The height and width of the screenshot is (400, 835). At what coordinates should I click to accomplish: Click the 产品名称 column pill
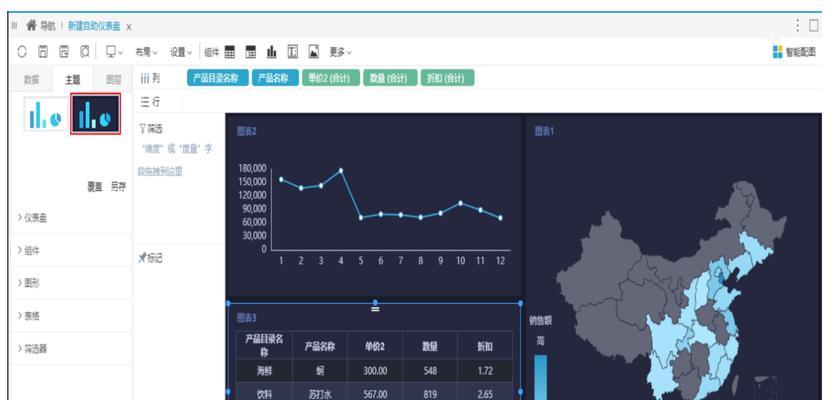pos(275,78)
